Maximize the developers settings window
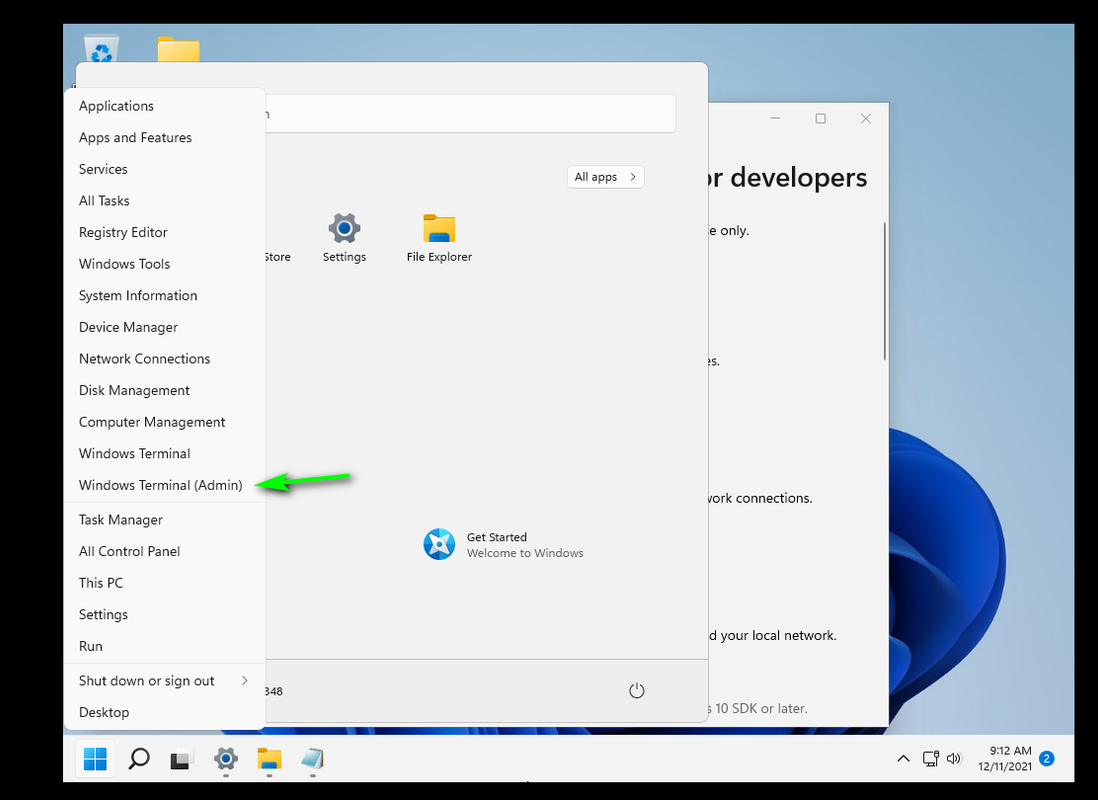The height and width of the screenshot is (800, 1098). (821, 118)
